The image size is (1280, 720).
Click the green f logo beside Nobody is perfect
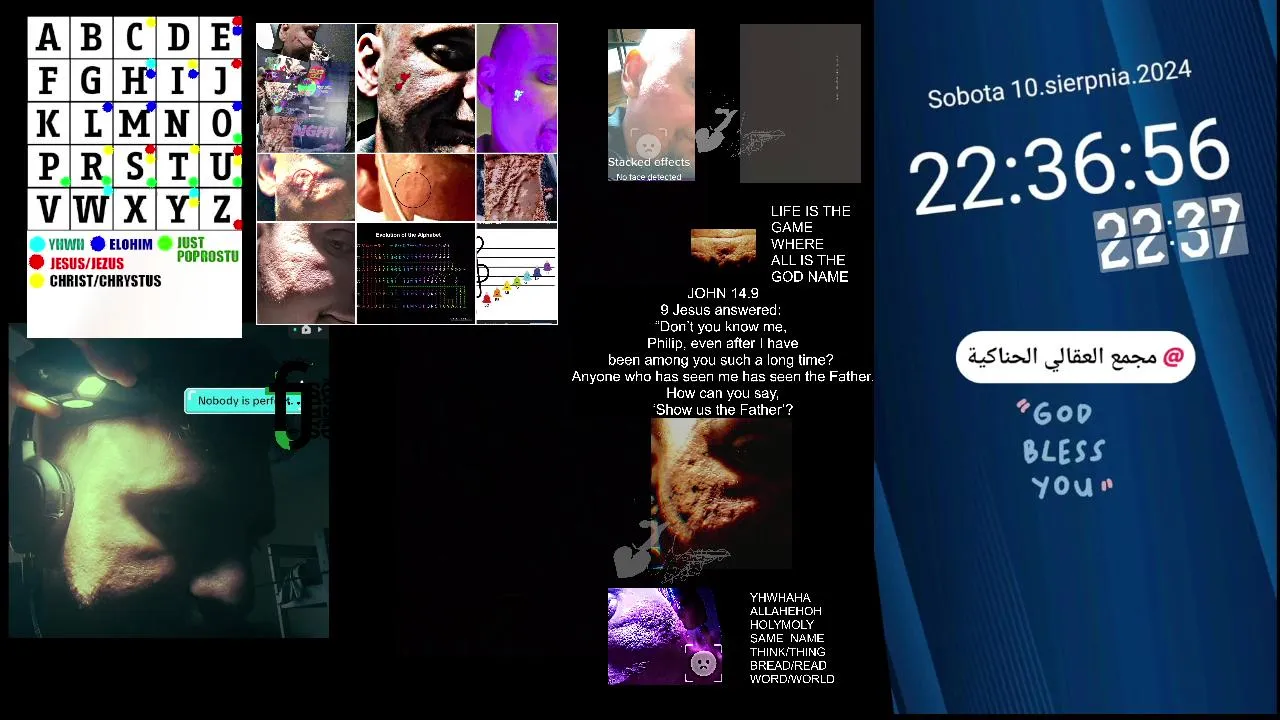coord(291,404)
